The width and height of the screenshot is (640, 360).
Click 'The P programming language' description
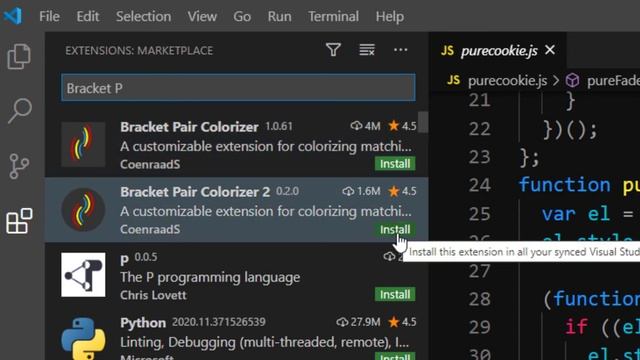coord(210,277)
